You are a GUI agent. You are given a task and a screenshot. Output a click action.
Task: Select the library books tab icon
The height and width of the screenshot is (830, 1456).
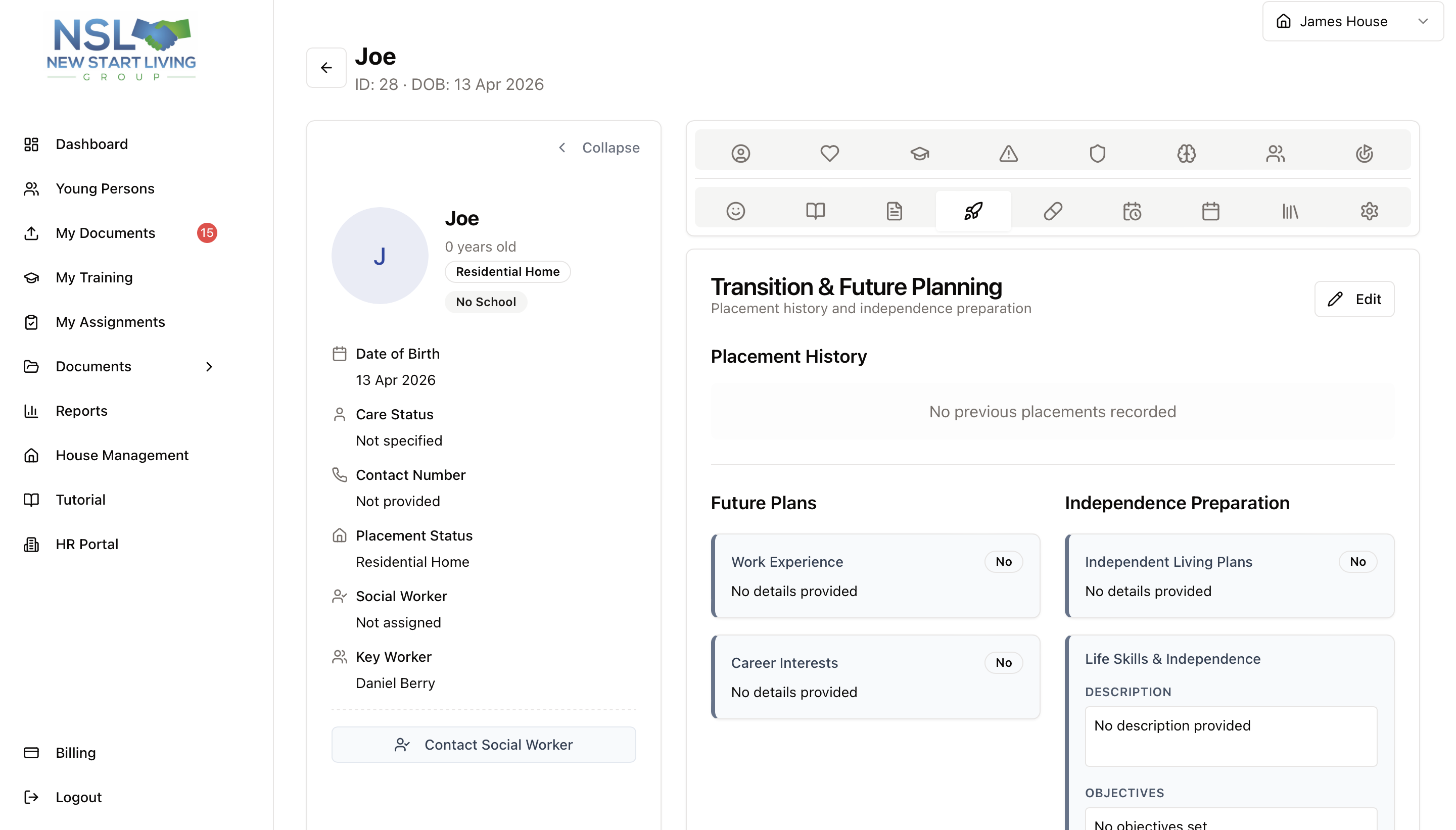[x=1290, y=211]
